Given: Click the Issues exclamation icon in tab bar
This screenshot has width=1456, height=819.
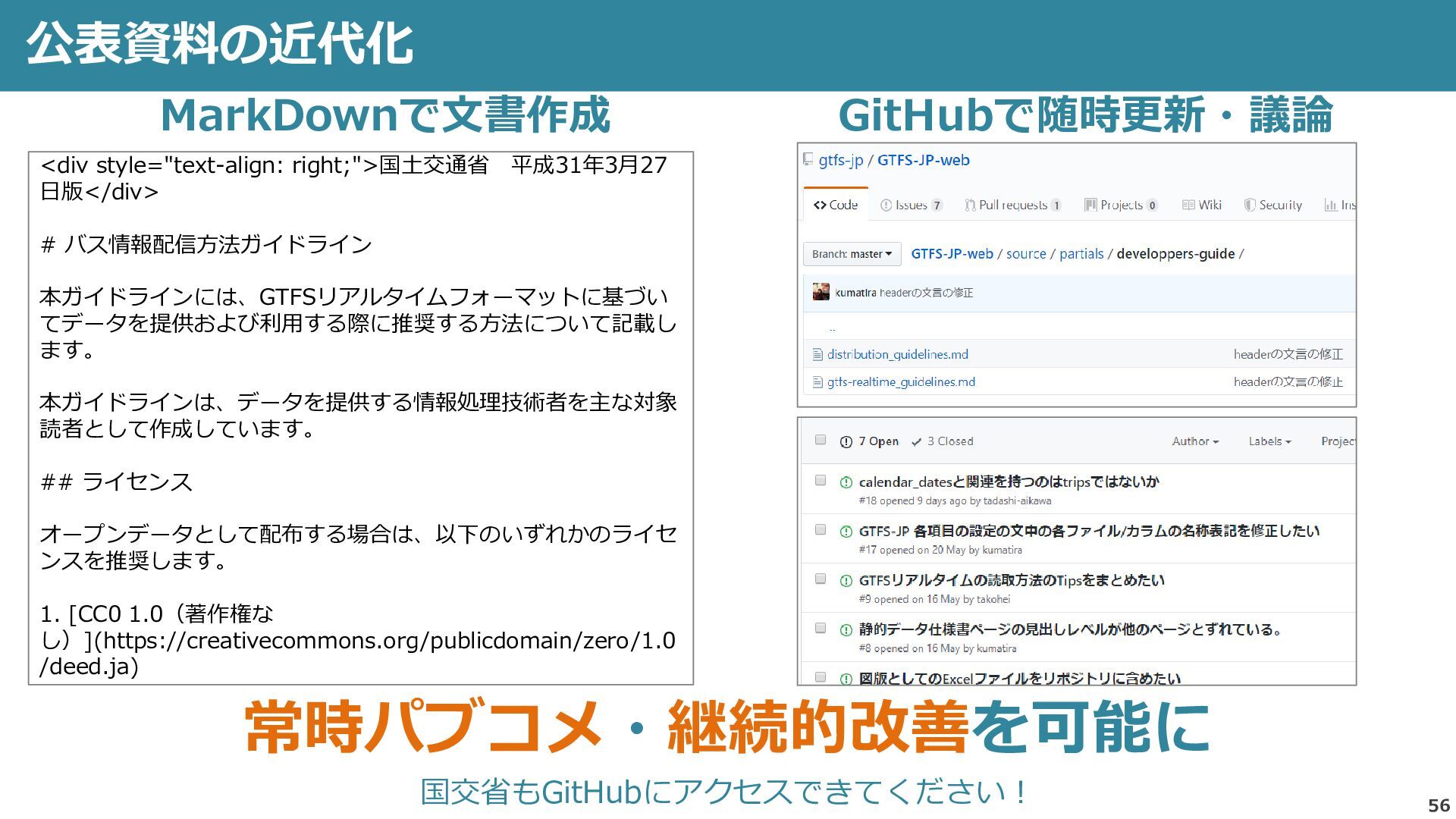Looking at the screenshot, I should click(x=886, y=205).
